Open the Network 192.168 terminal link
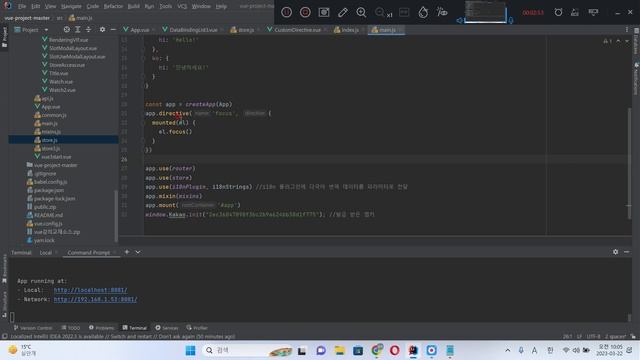The height and width of the screenshot is (360, 640). pyautogui.click(x=95, y=299)
